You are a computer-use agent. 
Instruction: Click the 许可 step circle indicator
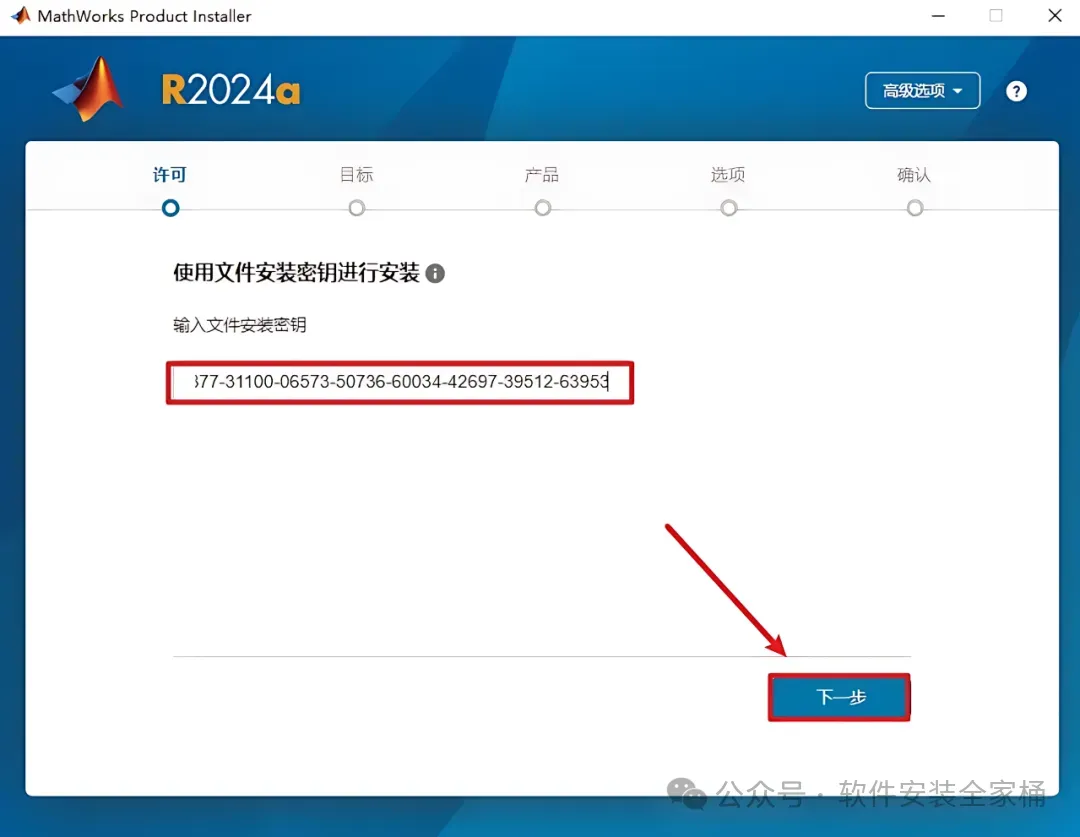click(170, 208)
